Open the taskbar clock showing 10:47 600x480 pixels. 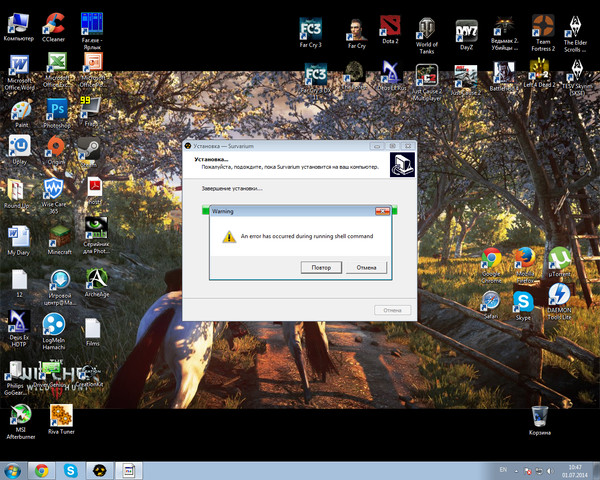coord(575,471)
